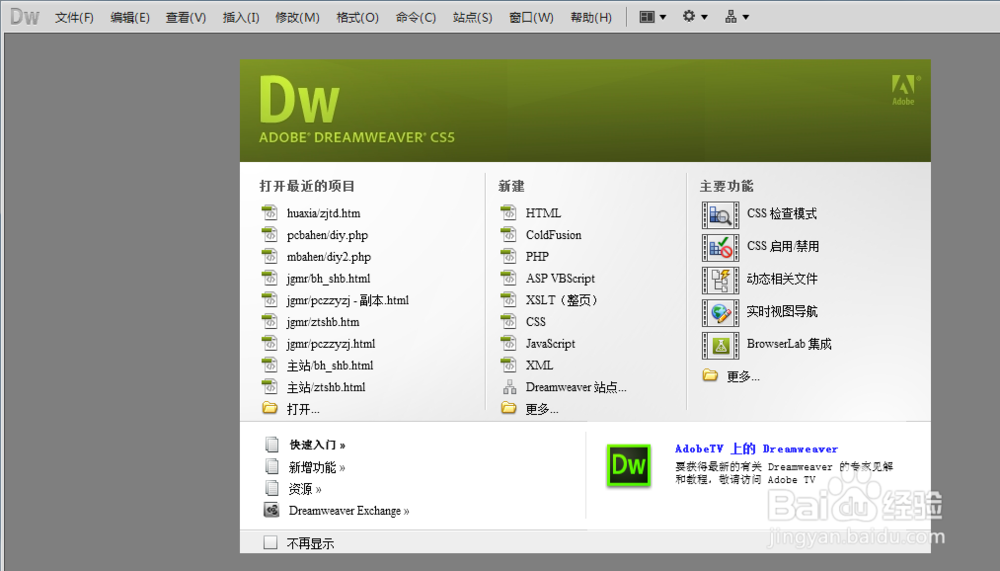Open recent file jgmr/ztshb.htm

click(x=323, y=322)
